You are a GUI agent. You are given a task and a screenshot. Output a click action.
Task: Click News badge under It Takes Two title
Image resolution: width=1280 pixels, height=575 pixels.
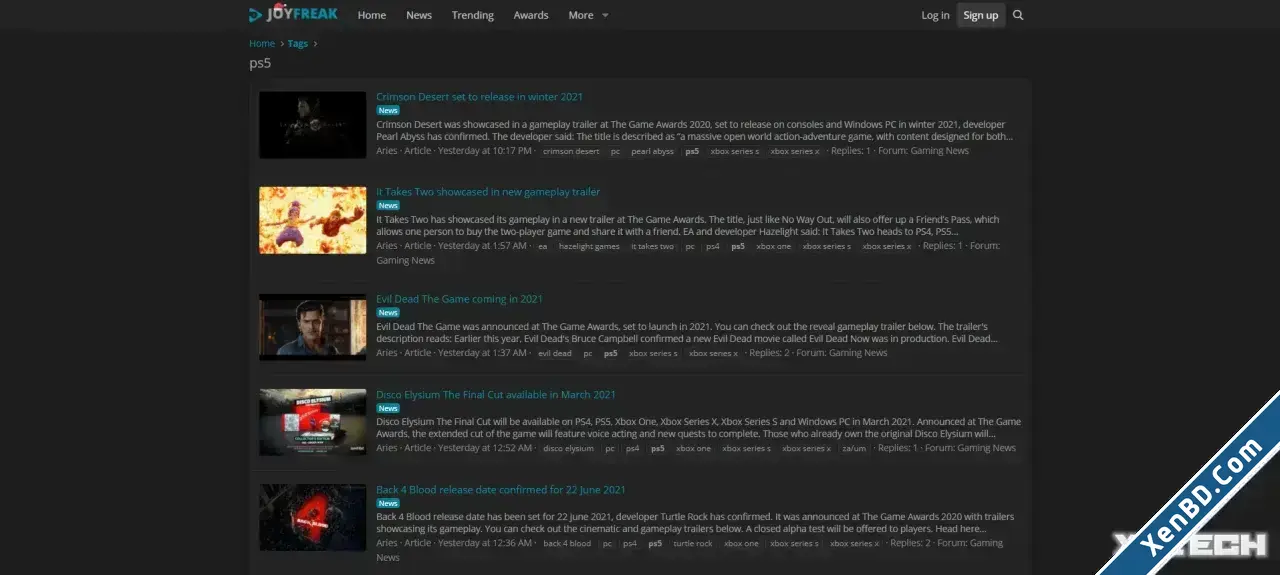click(388, 206)
